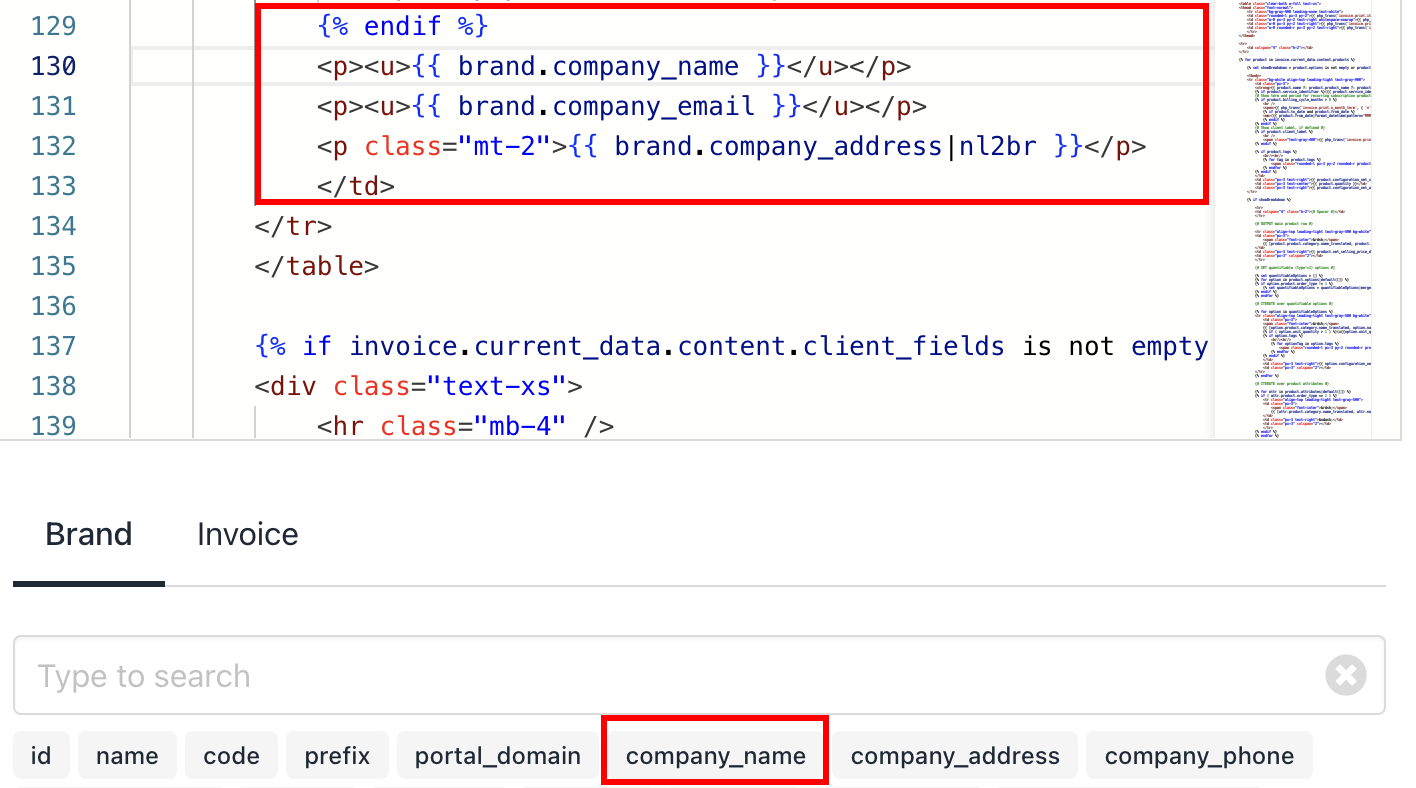Insert the name variable tag

pyautogui.click(x=127, y=755)
